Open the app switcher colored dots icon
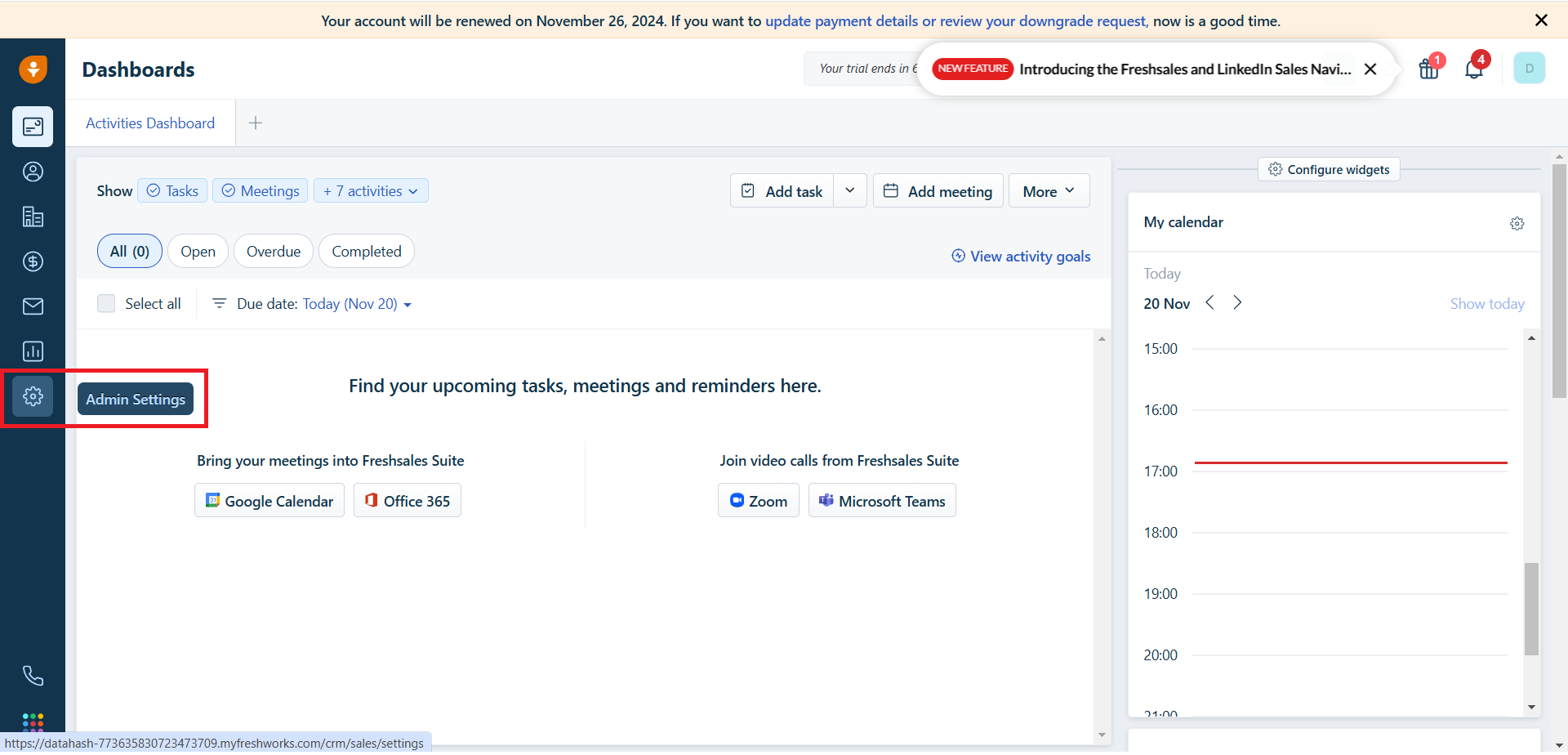Screen dimensions: 1568x755 click(33, 722)
